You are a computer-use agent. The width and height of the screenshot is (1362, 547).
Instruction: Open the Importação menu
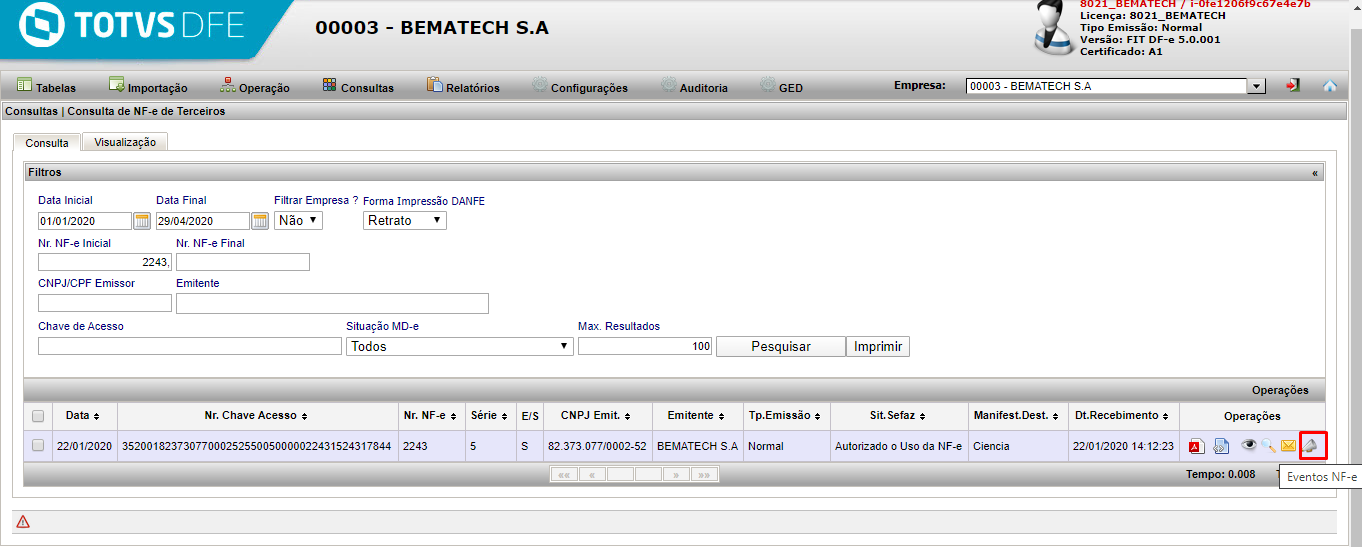pyautogui.click(x=148, y=87)
